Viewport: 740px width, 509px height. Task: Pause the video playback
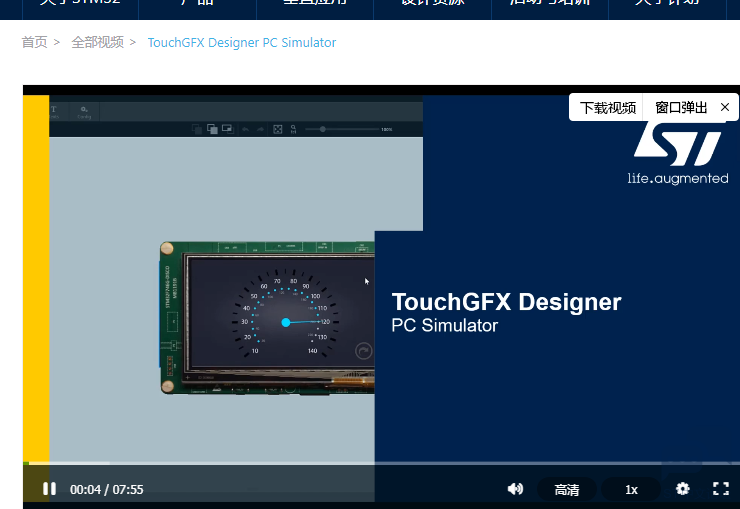(x=49, y=489)
